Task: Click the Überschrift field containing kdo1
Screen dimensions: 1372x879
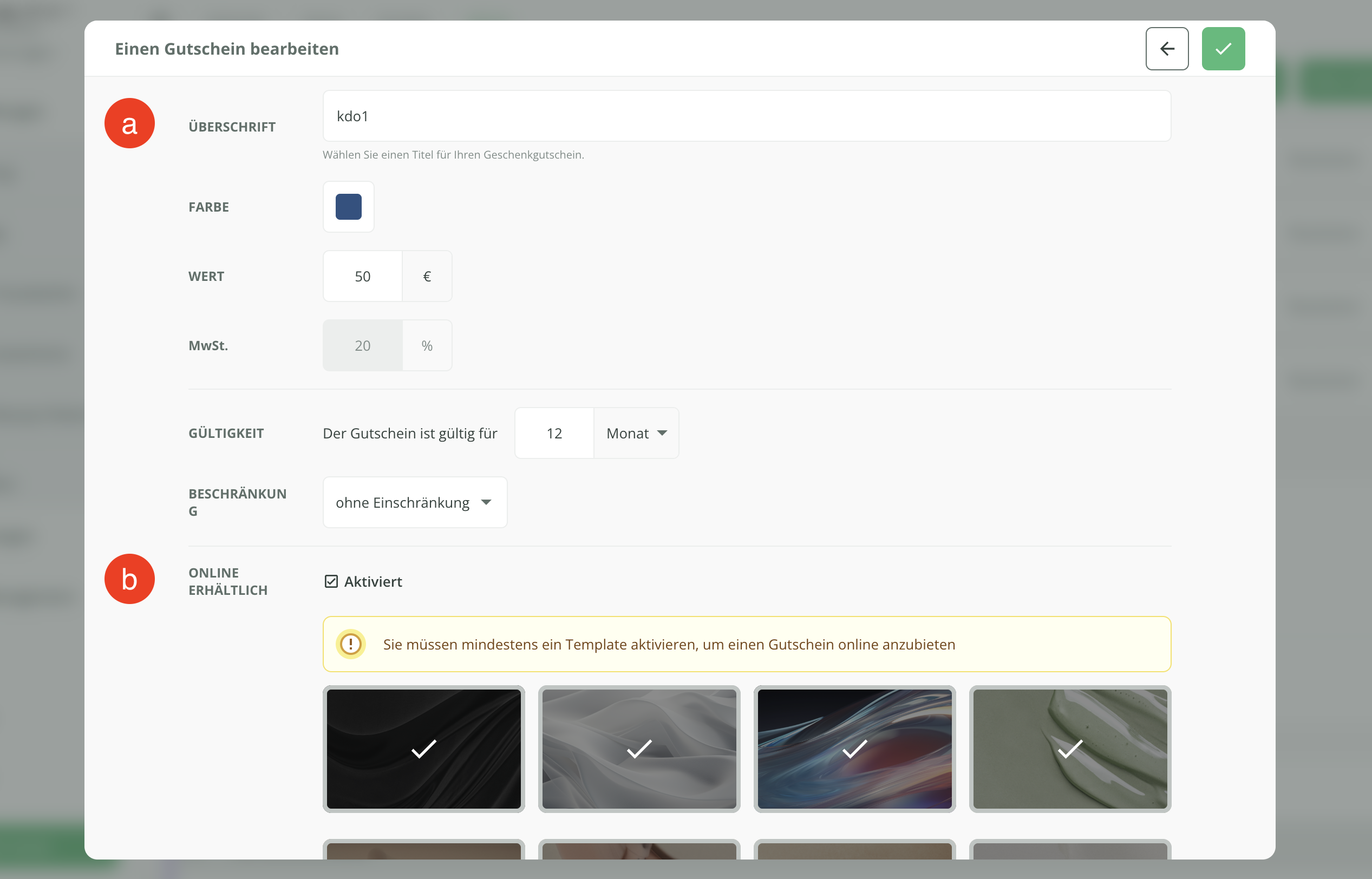Action: pyautogui.click(x=746, y=116)
